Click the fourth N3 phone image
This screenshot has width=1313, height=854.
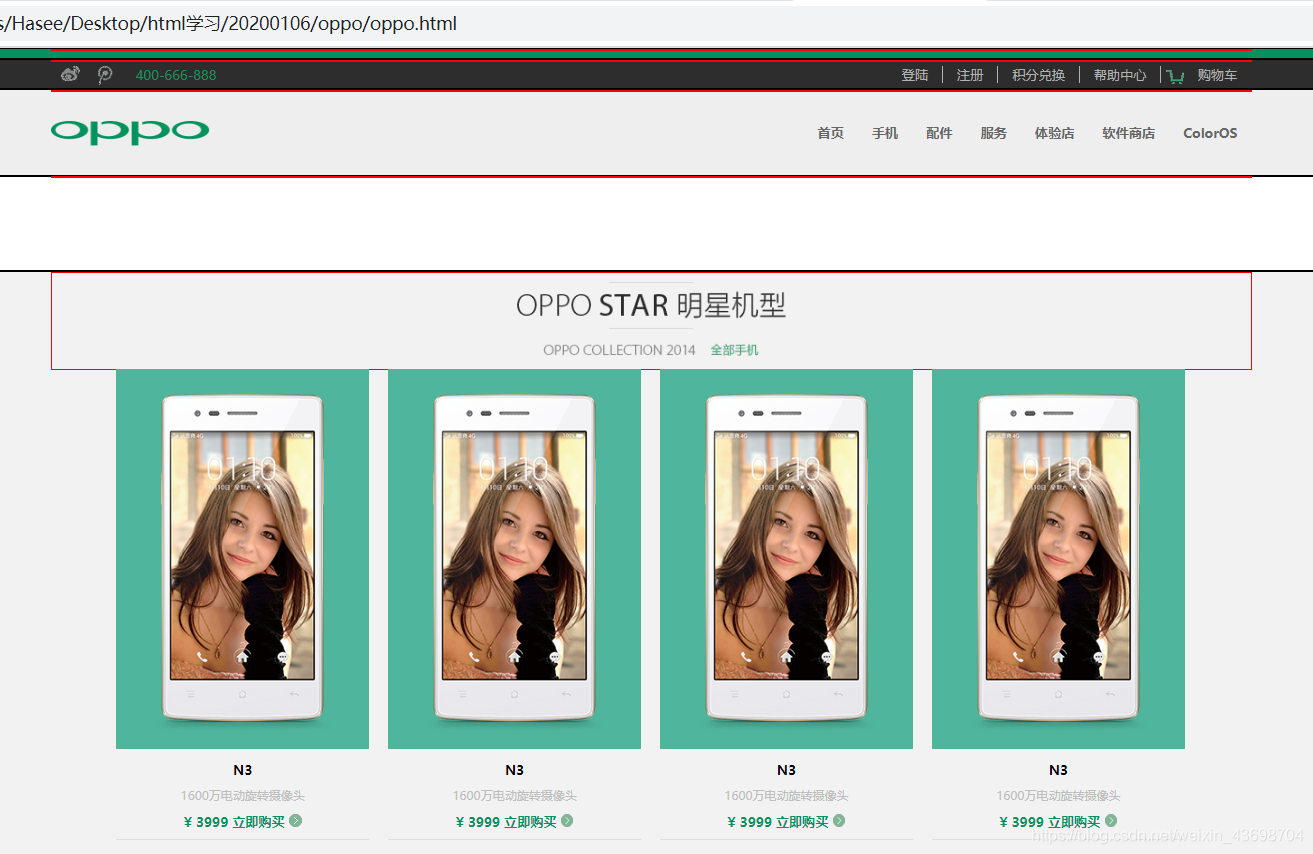[1058, 559]
